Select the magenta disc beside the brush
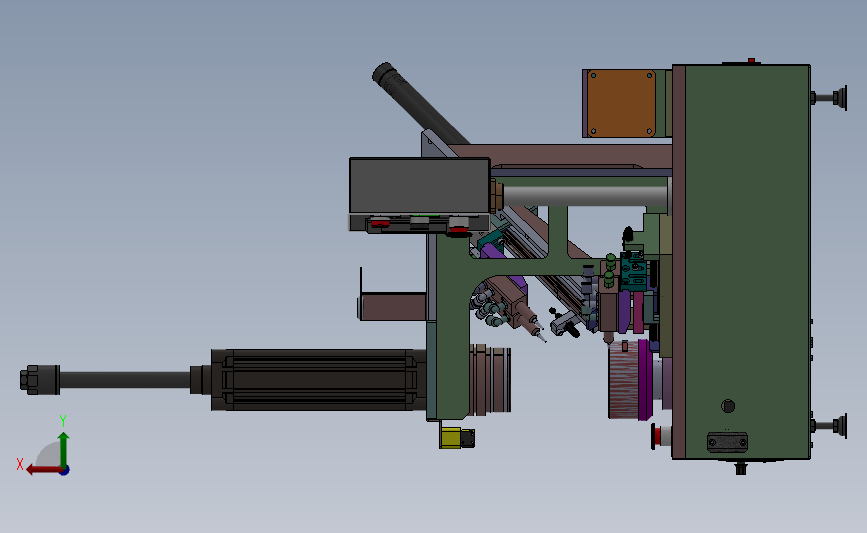 (x=645, y=379)
